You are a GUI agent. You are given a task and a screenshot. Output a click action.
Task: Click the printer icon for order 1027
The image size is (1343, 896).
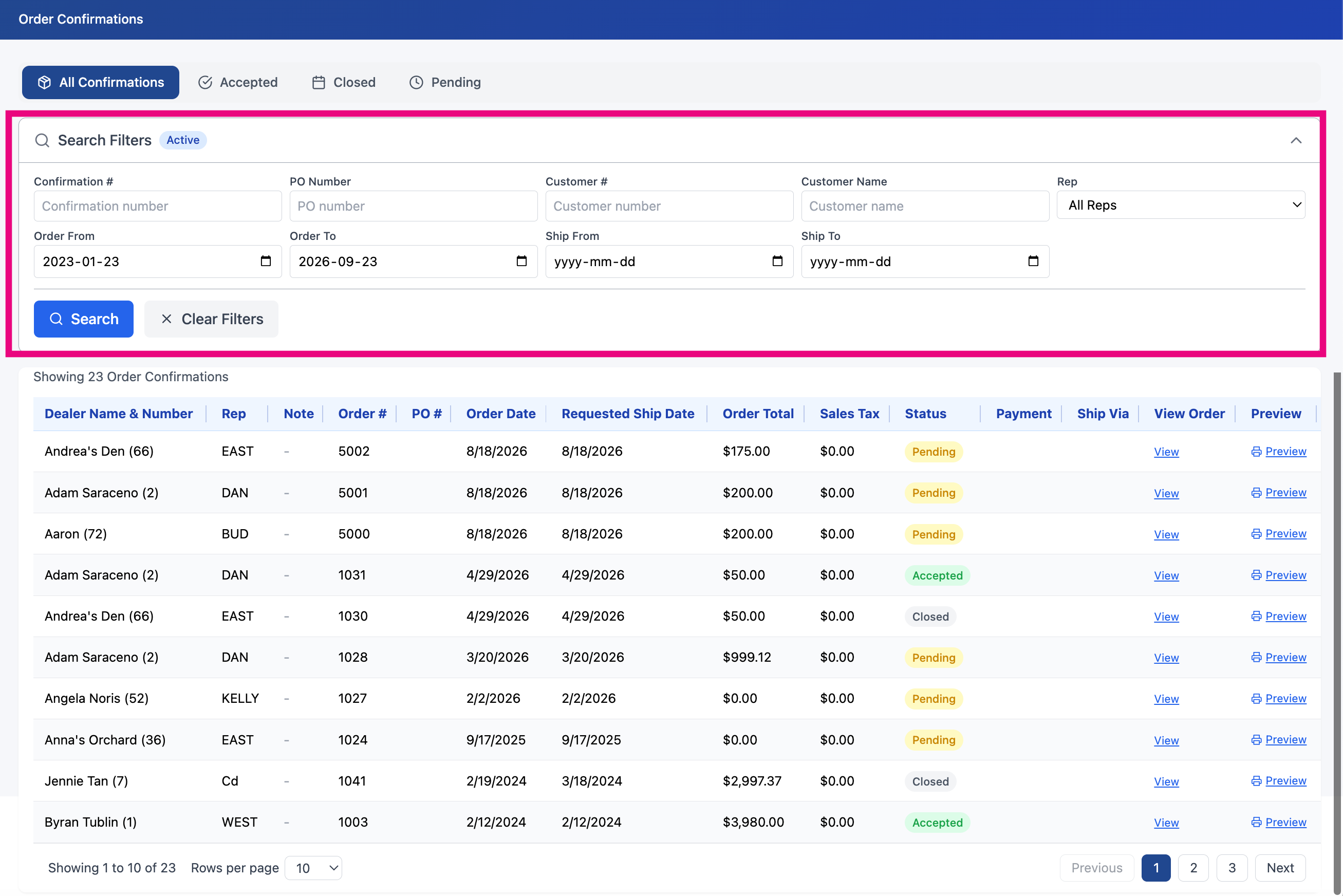(x=1256, y=698)
